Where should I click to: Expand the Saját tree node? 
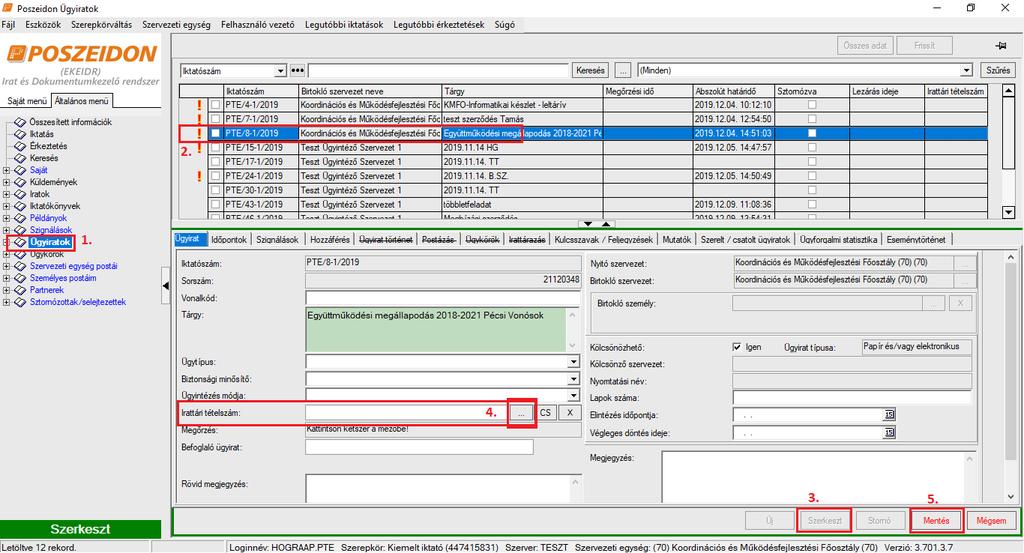[x=7, y=170]
